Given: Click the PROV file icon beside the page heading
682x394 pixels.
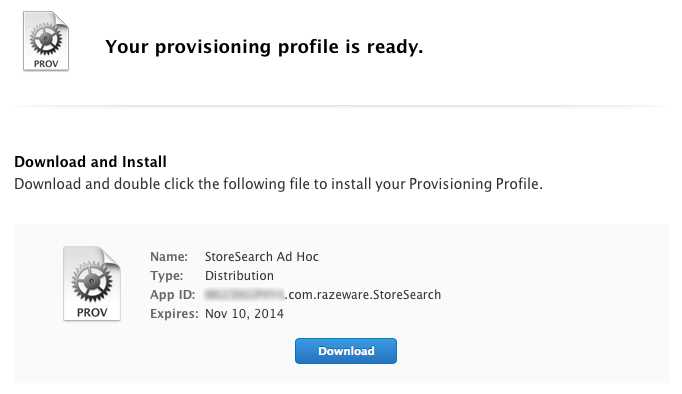Looking at the screenshot, I should (x=46, y=41).
